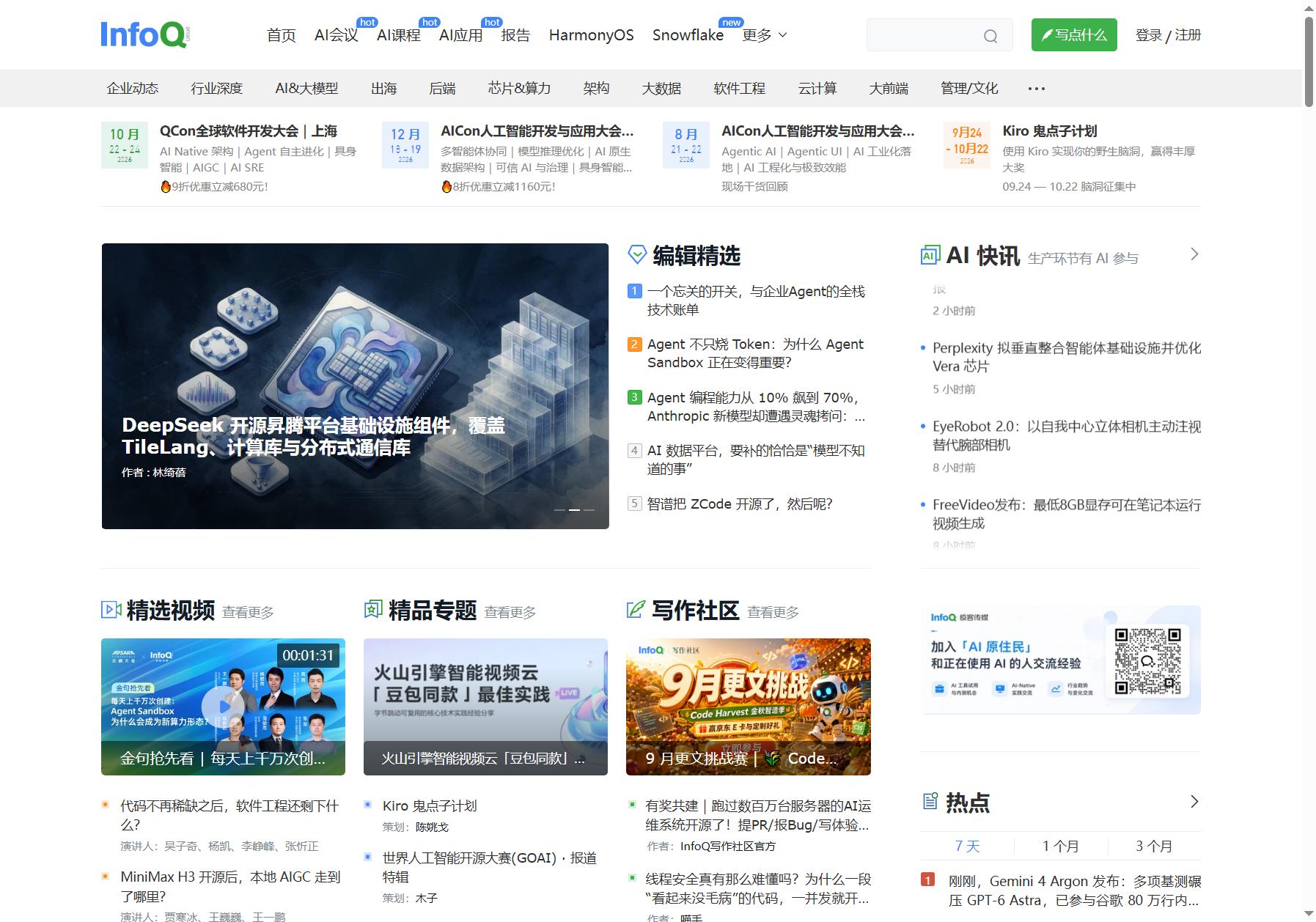Select the AI&大模型 category
1316x922 pixels.
click(x=306, y=89)
